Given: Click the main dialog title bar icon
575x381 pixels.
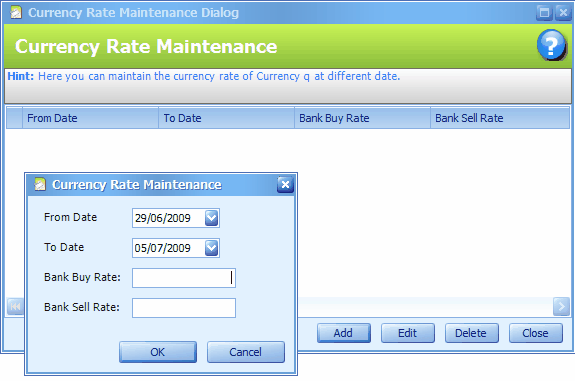Looking at the screenshot, I should 16,13.
